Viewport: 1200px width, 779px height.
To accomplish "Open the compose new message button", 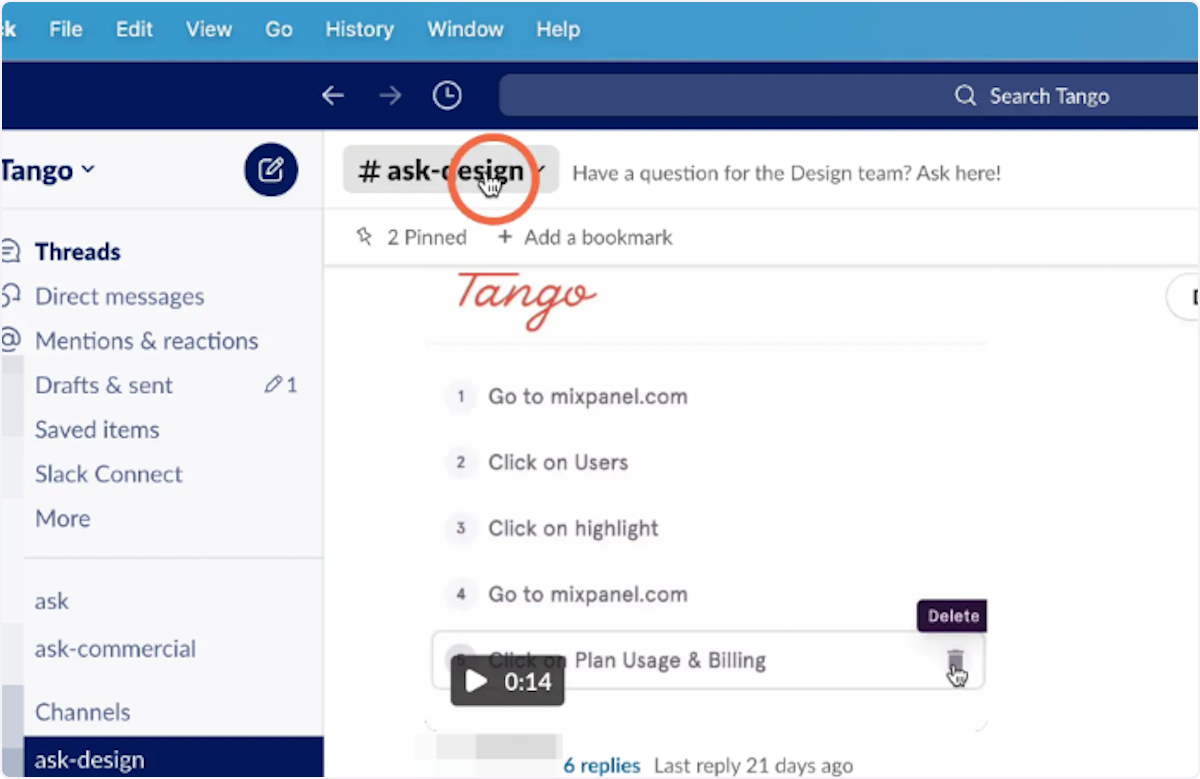I will [270, 170].
